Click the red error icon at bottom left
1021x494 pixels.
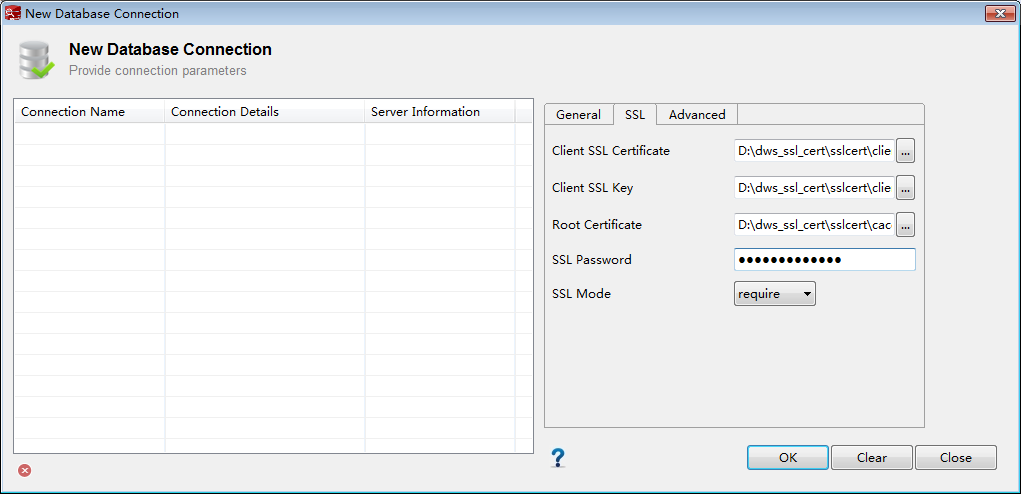tap(25, 470)
